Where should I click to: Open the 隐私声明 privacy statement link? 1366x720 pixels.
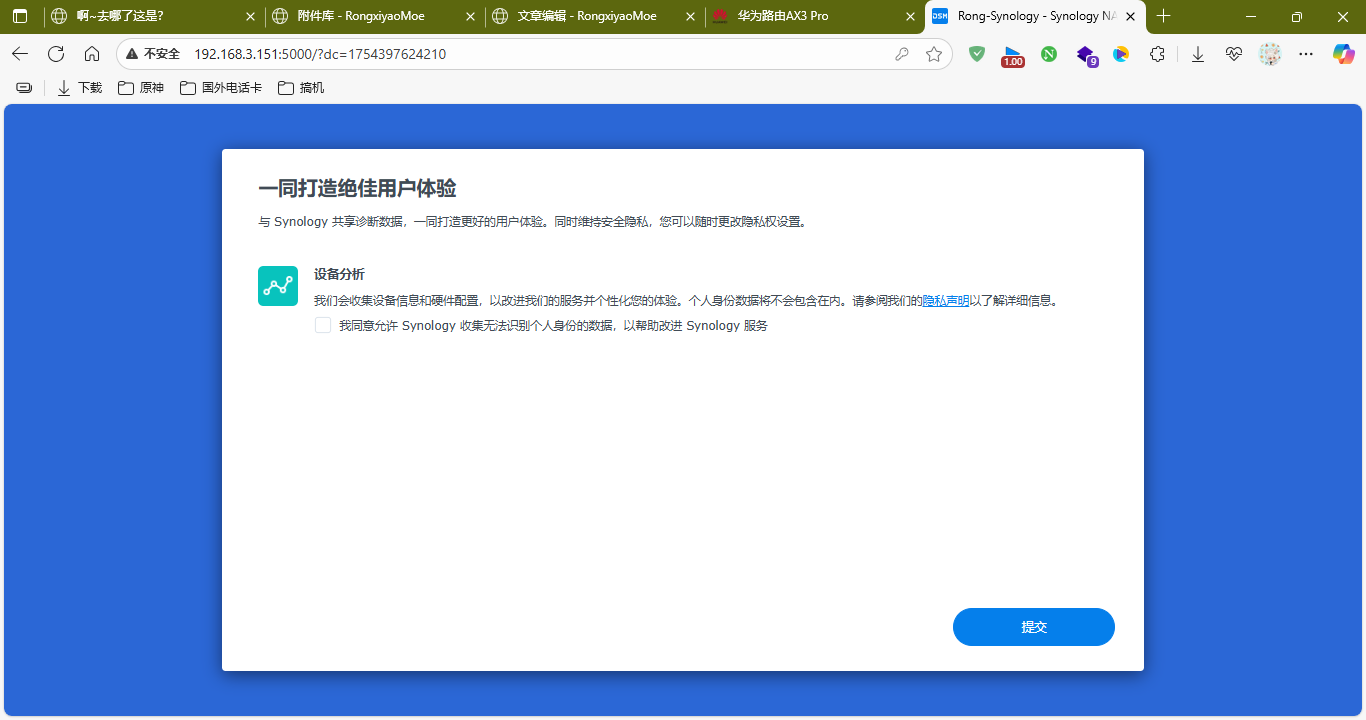[945, 300]
